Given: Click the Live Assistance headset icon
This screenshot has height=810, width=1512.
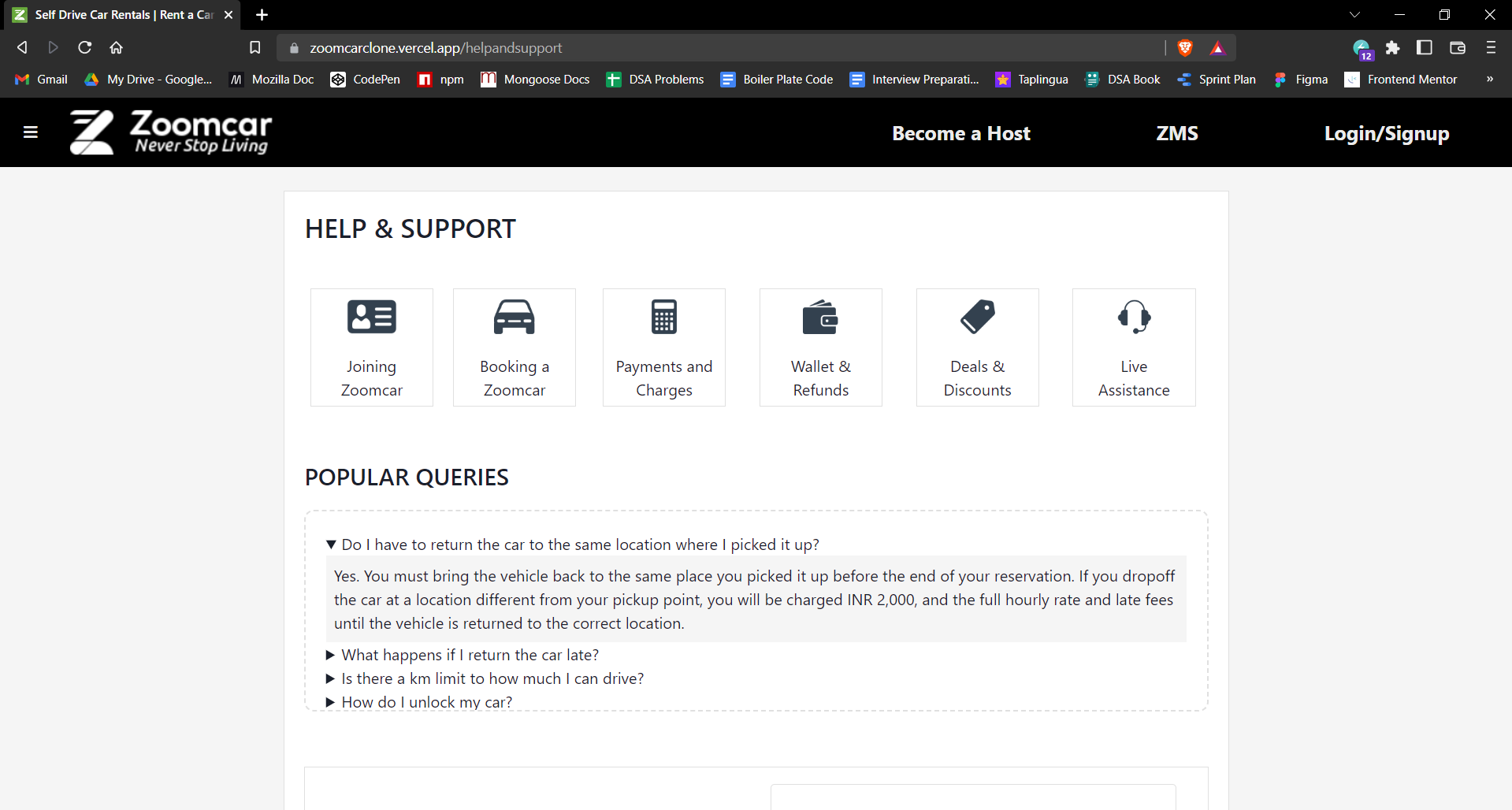Looking at the screenshot, I should point(1135,317).
